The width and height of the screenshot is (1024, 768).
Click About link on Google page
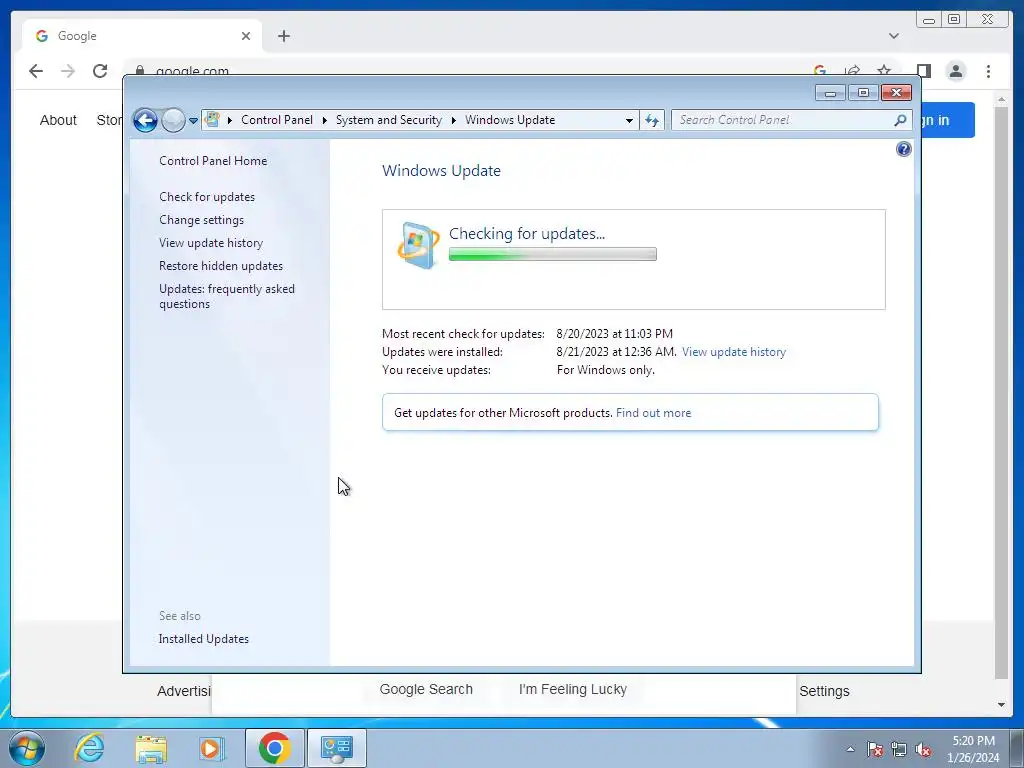point(58,120)
